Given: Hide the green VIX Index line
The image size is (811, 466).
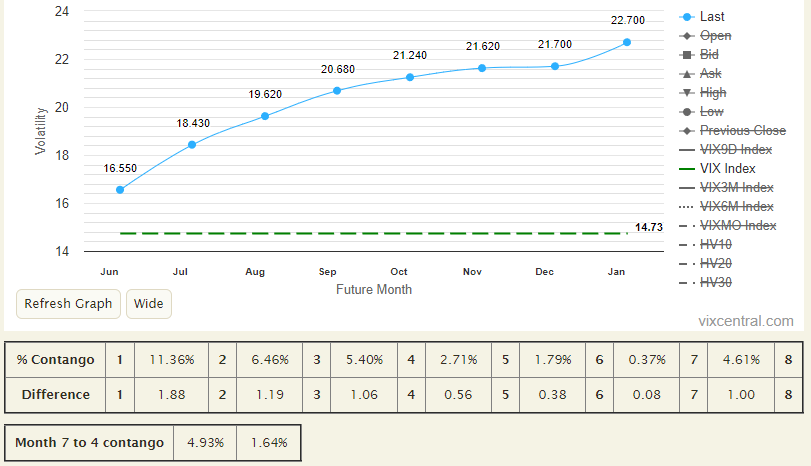Looking at the screenshot, I should [x=727, y=169].
